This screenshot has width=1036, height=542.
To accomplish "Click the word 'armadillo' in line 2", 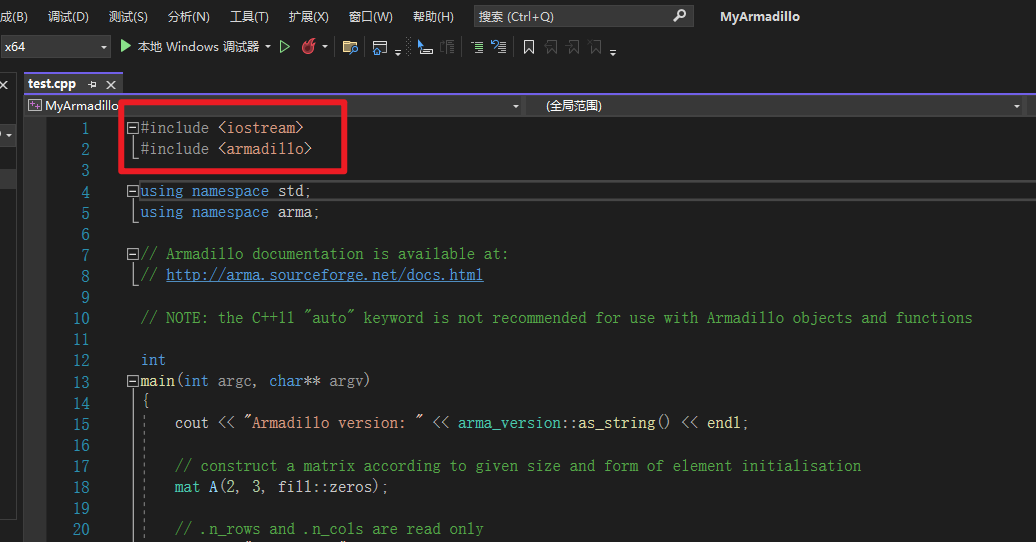I will pos(266,149).
